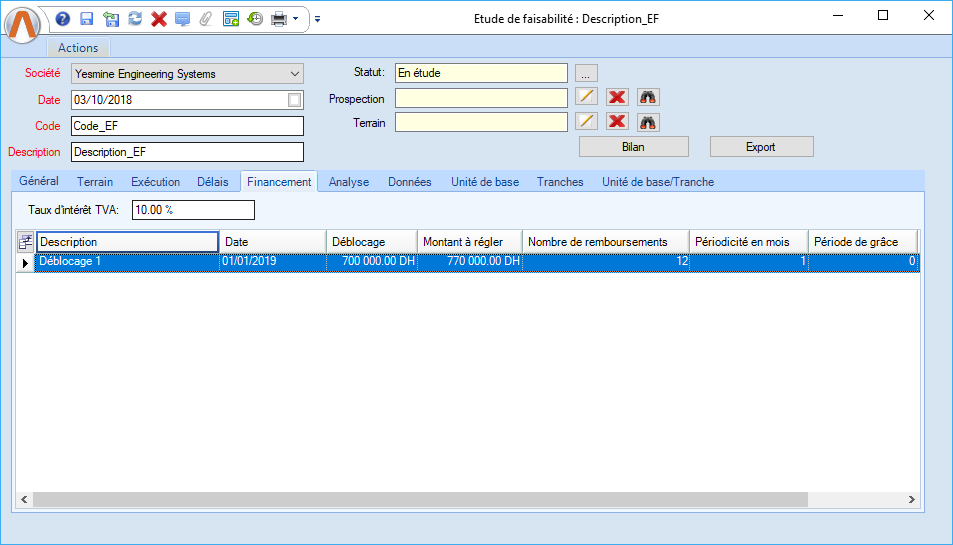
Task: Click the paperclip attachment icon
Action: [x=206, y=19]
